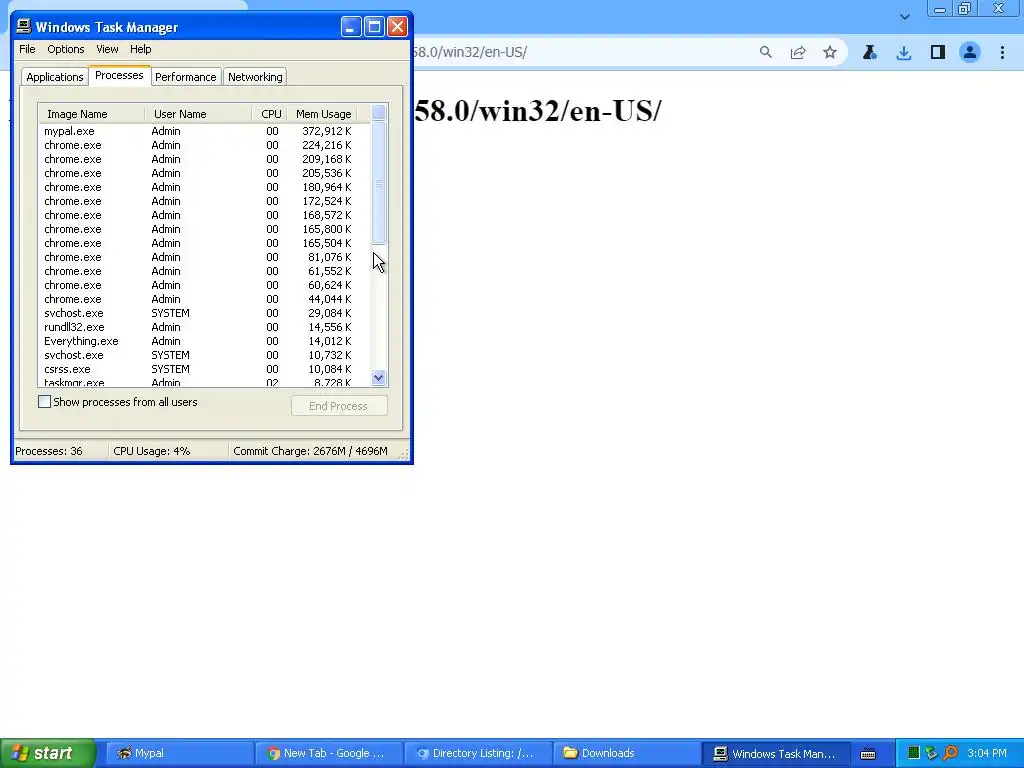Screen dimensions: 1024x768
Task: Select chrome.exe using 81,076 K
Action: [204, 257]
